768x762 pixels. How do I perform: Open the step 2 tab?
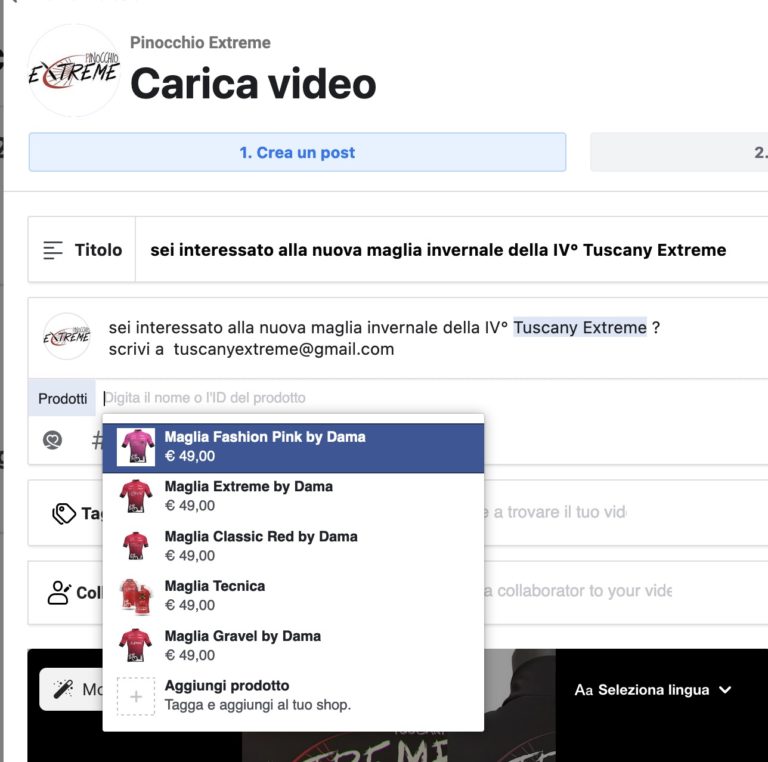pos(679,152)
